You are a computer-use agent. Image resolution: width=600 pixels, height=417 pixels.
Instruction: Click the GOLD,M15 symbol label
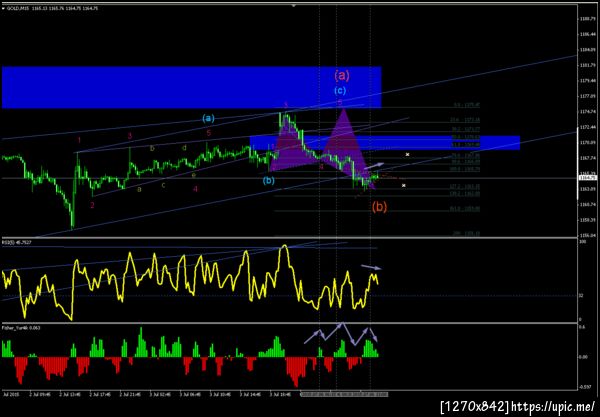[18, 8]
